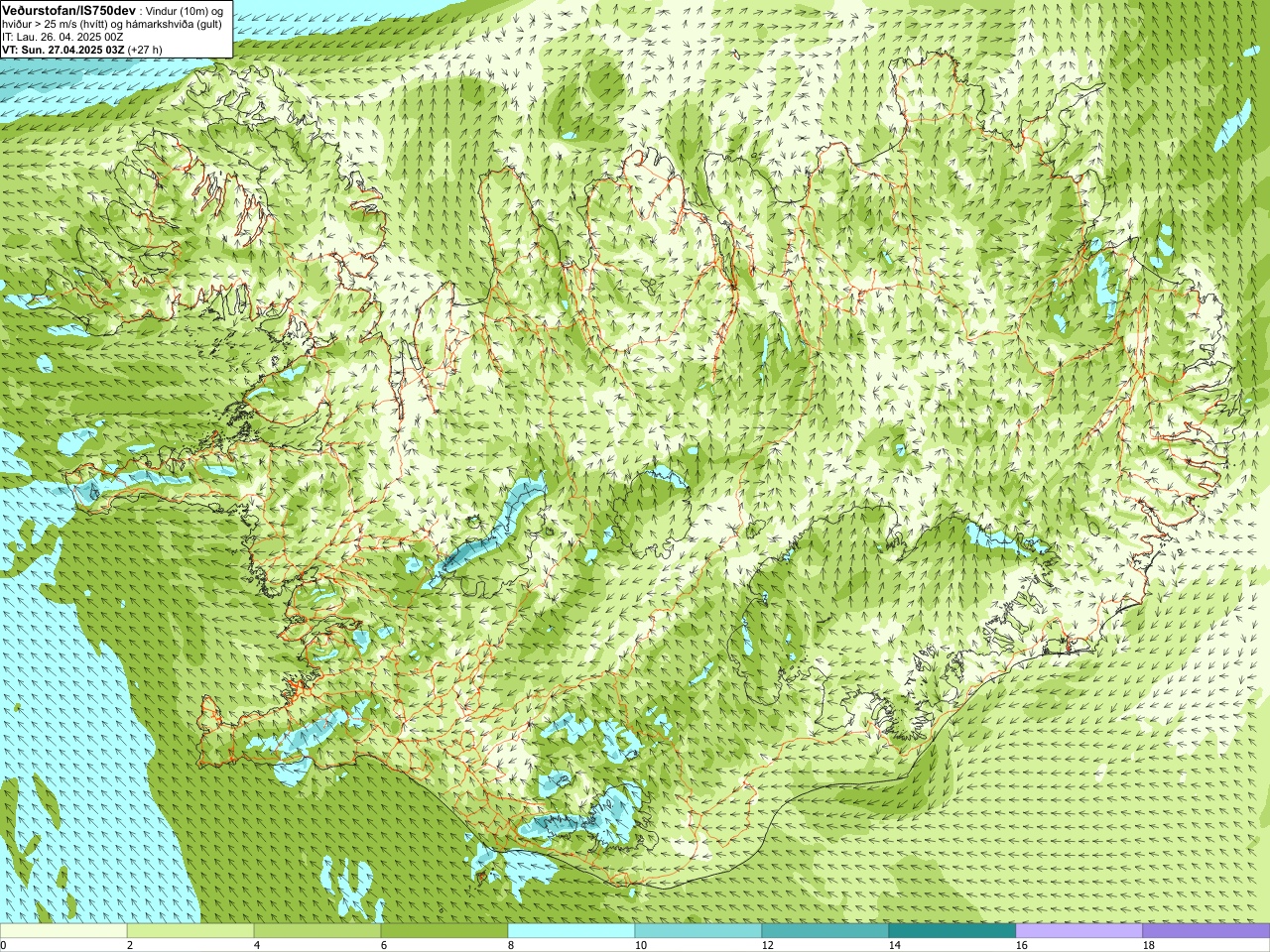This screenshot has width=1270, height=952.
Task: Click the 0–2 m/s pale yellow legend swatch
Action: tap(63, 931)
